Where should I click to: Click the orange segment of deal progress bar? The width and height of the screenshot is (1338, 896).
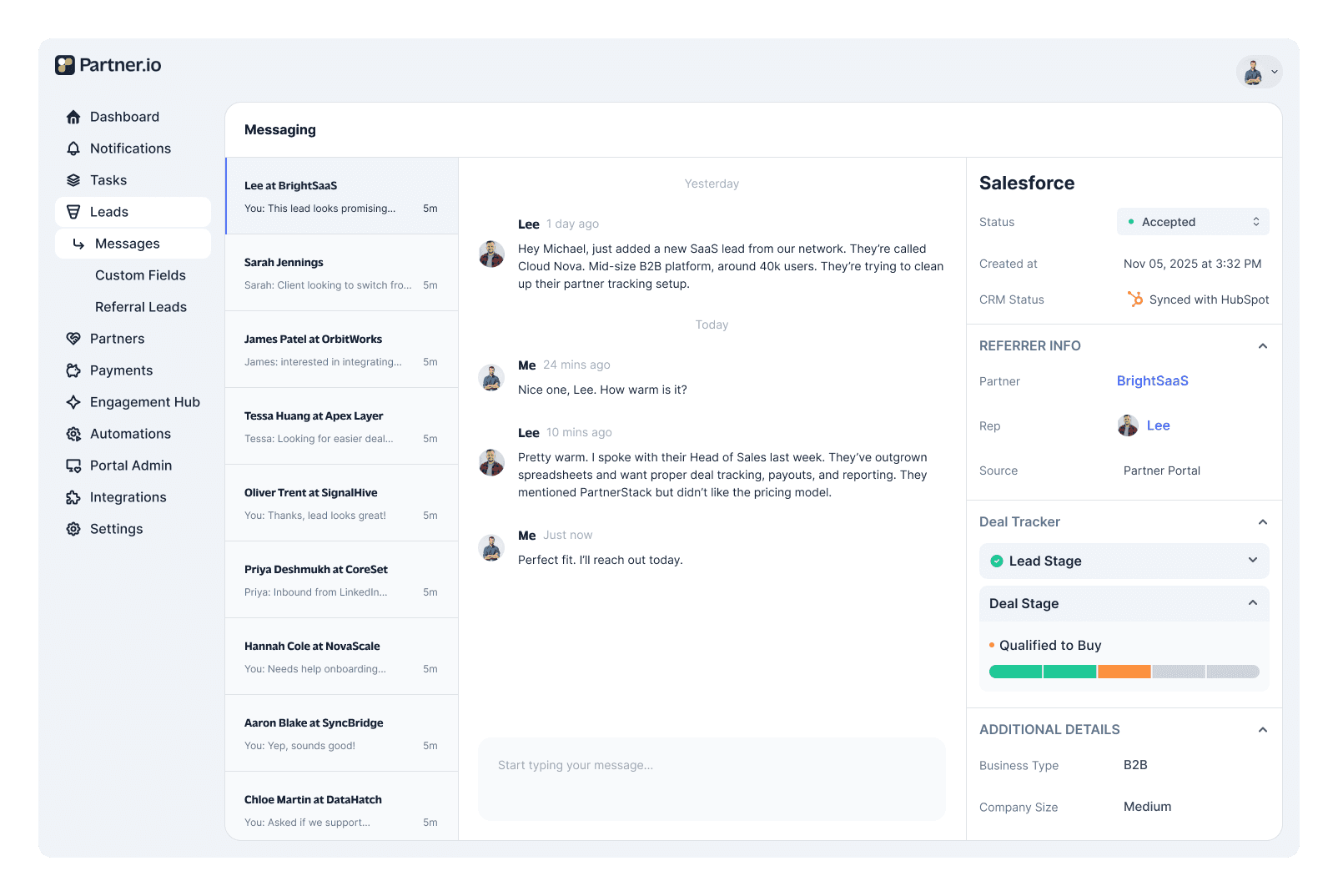tap(1124, 672)
